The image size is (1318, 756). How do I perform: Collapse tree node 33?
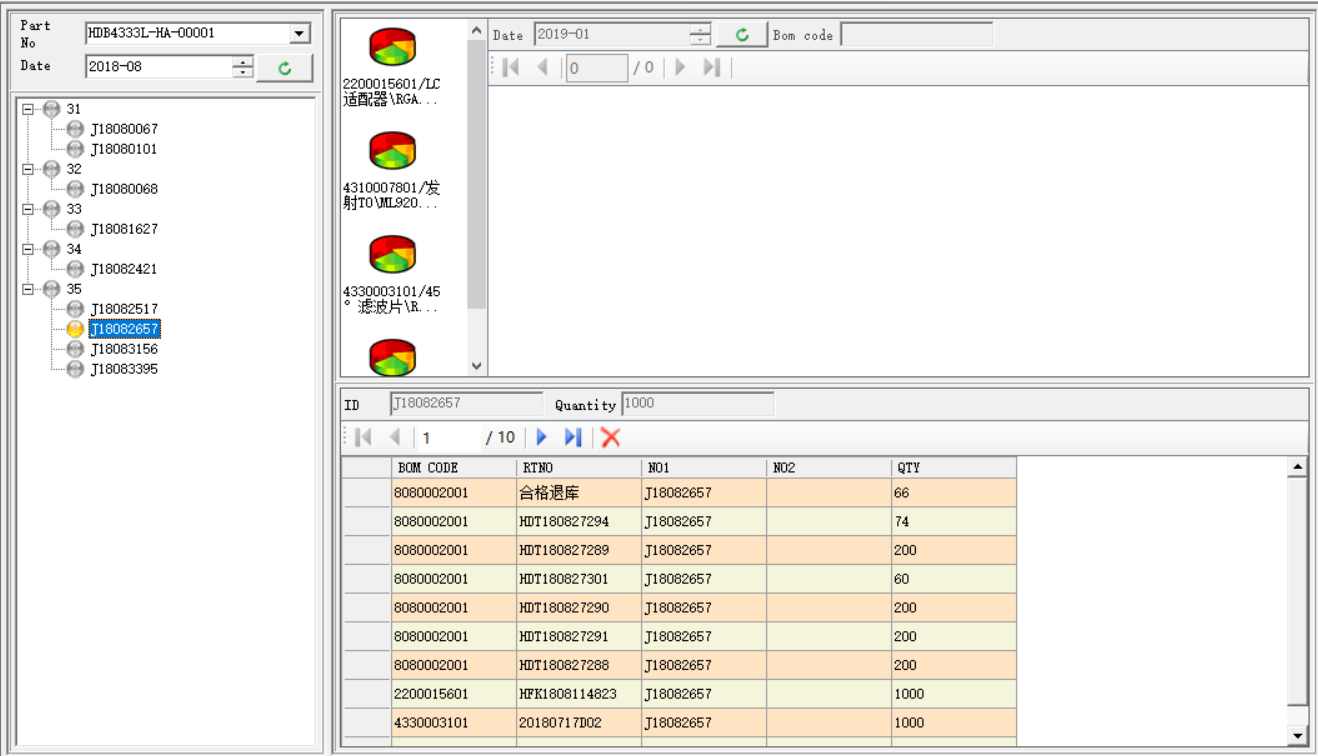[x=28, y=209]
